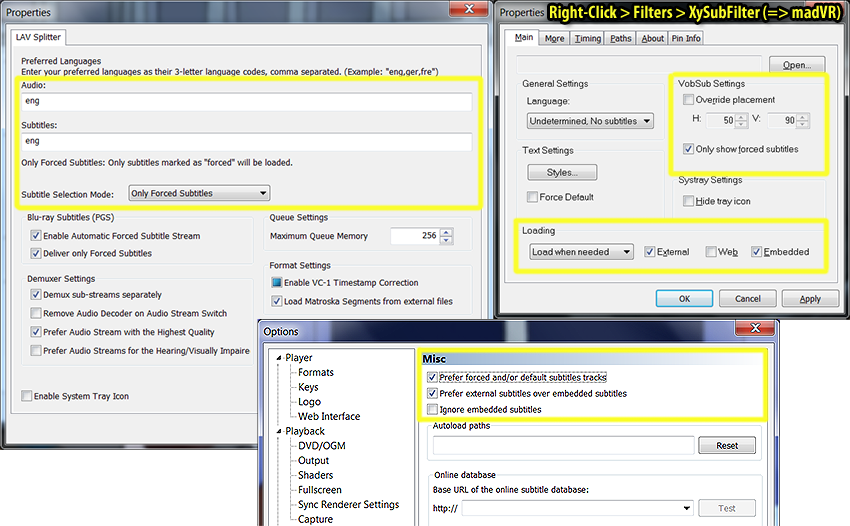Screen dimensions: 850x526
Task: Increase Maximum Queue Memory with up arrow
Action: 446,231
